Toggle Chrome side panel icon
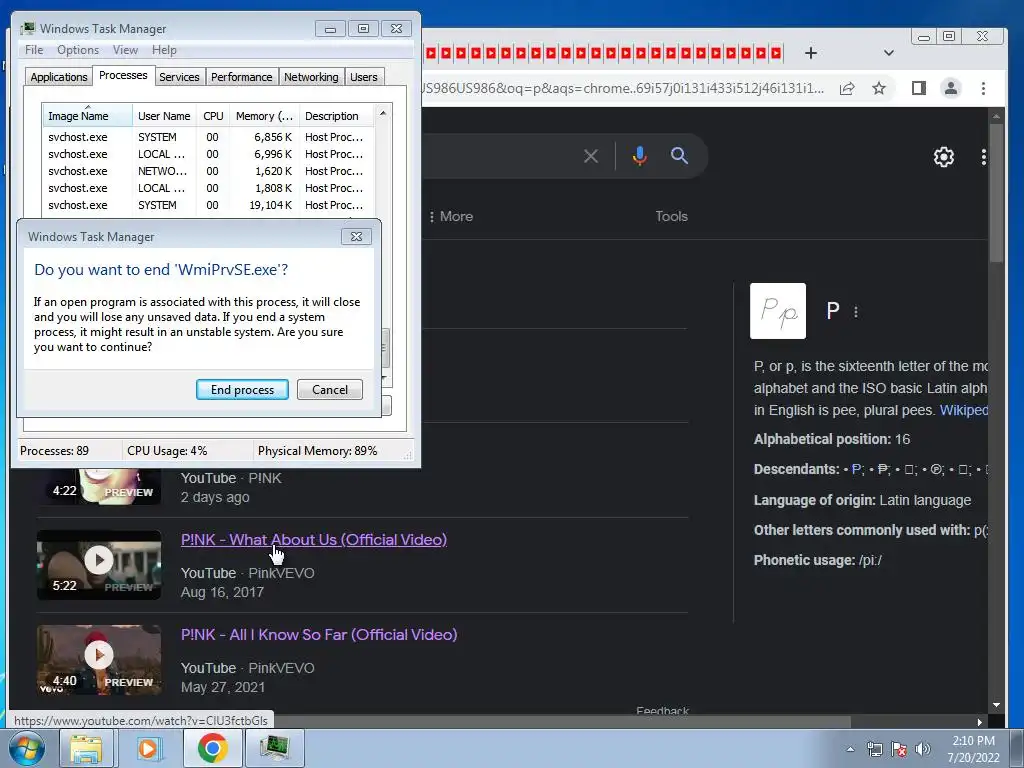The width and height of the screenshot is (1024, 768). [x=919, y=88]
